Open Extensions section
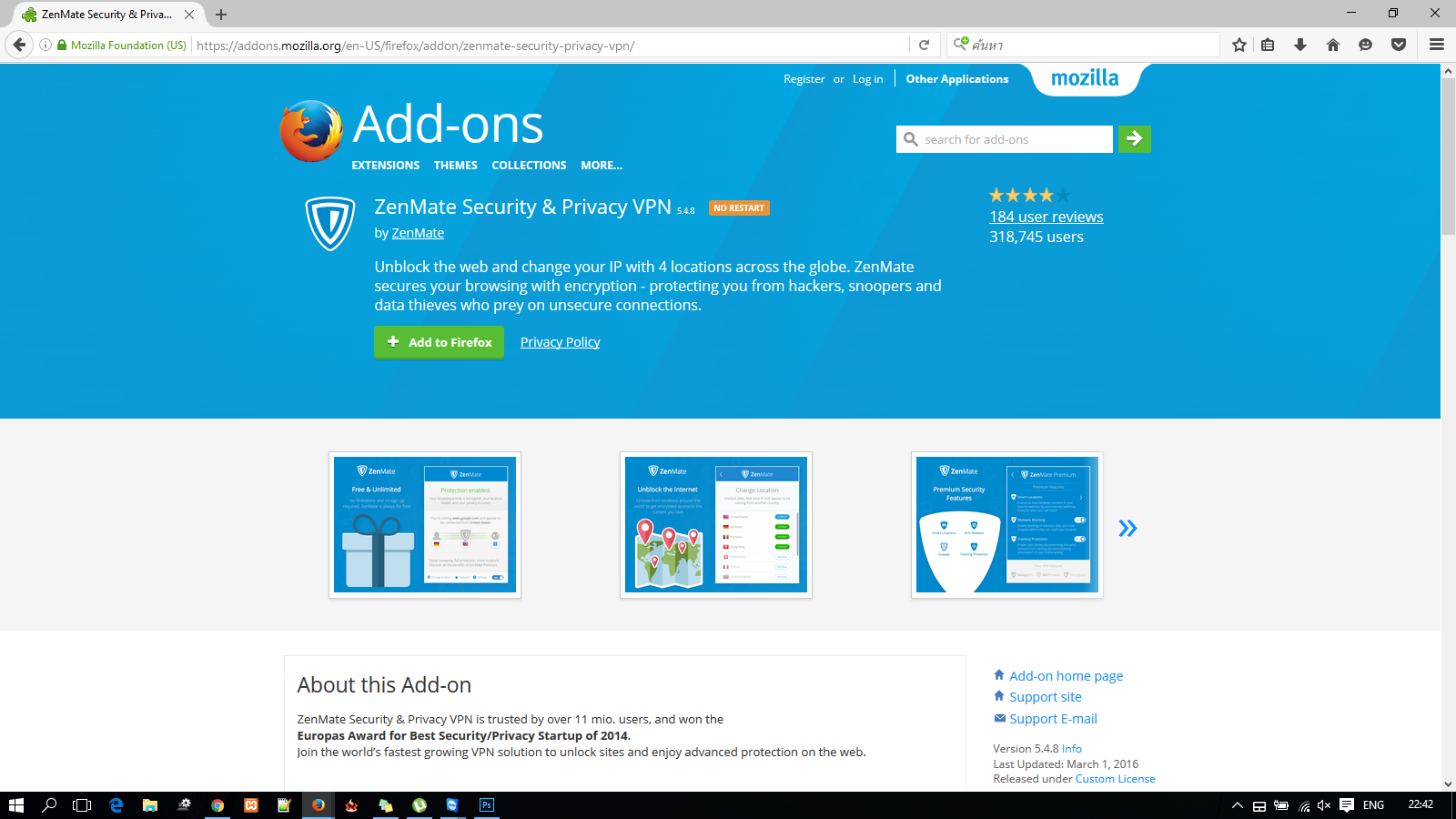1456x819 pixels. point(386,166)
